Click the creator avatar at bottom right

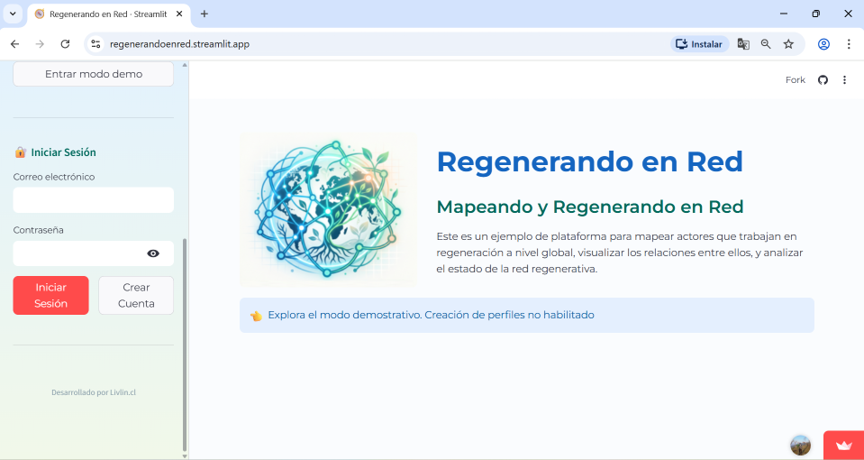[x=800, y=445]
